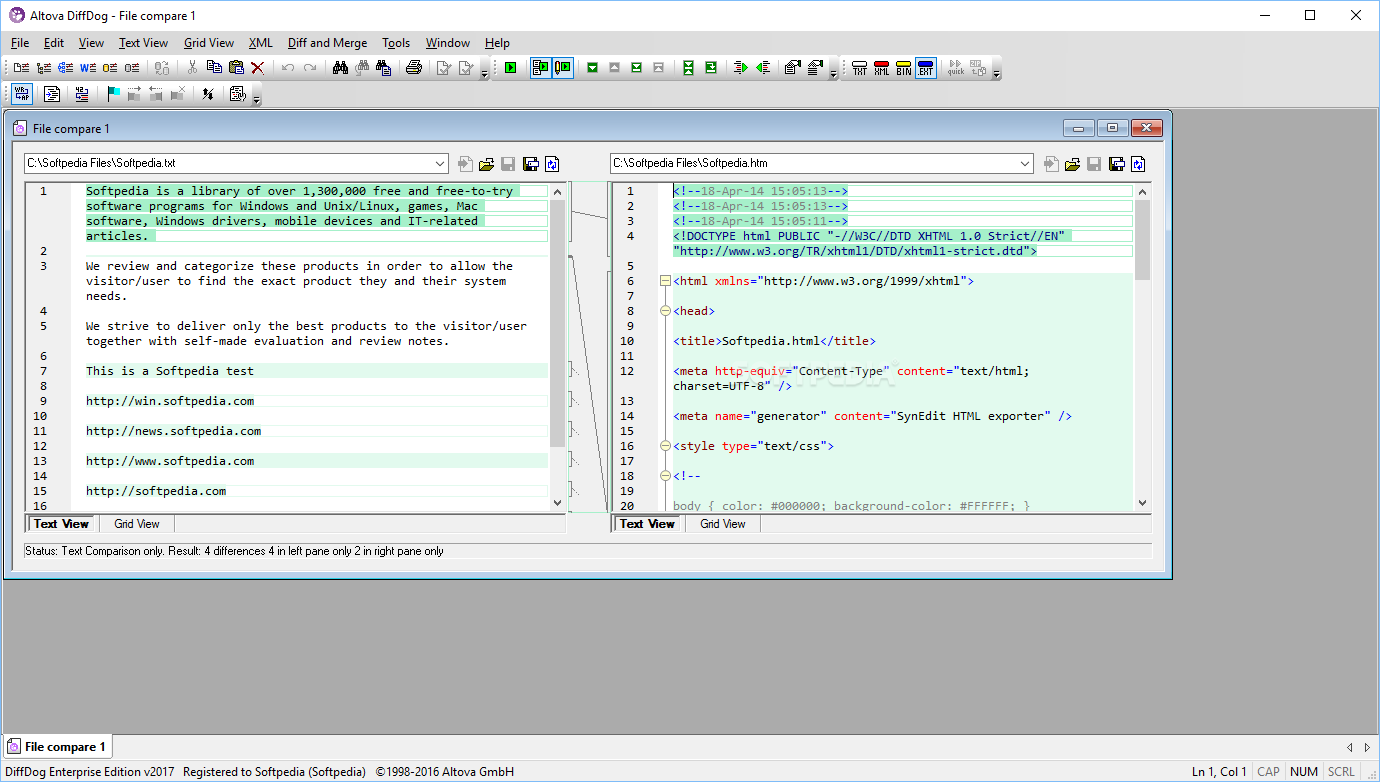Click Make Current Difference icon
1380x782 pixels.
click(711, 68)
